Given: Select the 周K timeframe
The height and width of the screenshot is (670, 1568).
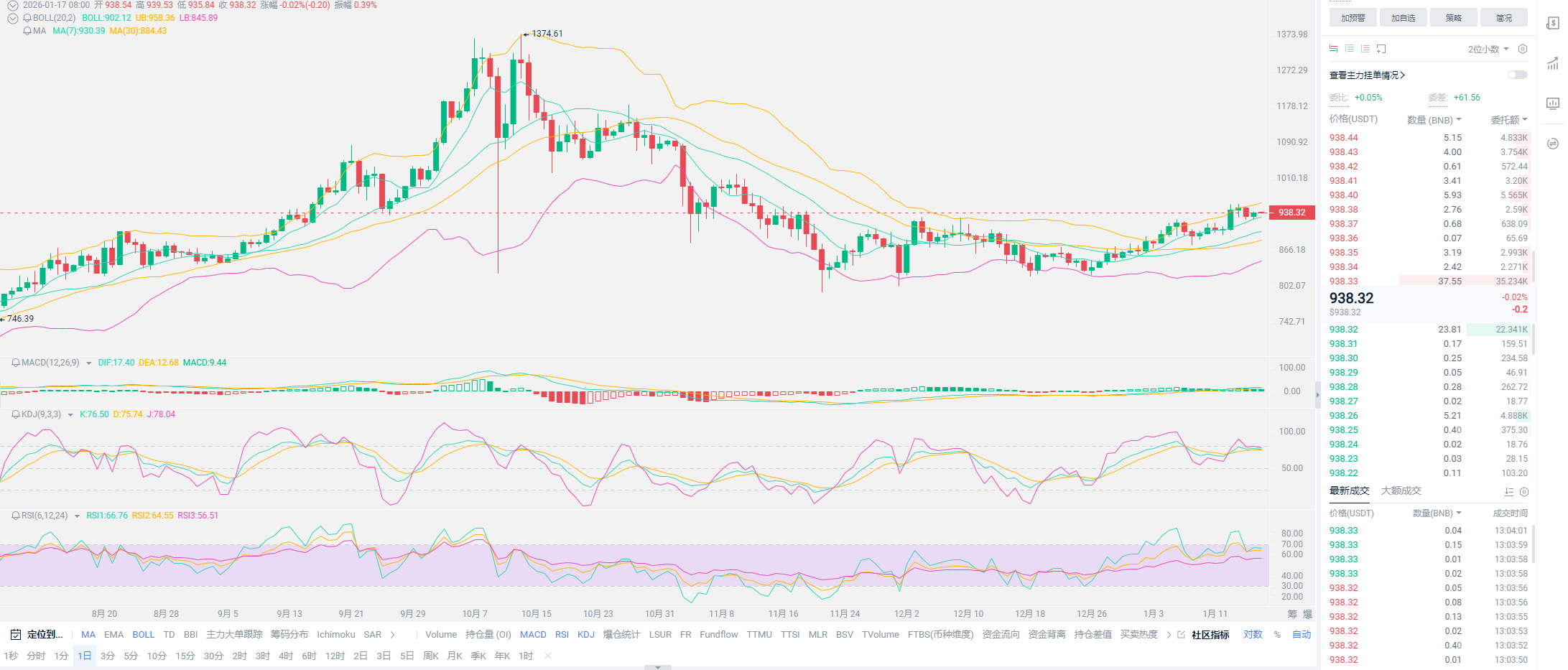Looking at the screenshot, I should coord(431,656).
